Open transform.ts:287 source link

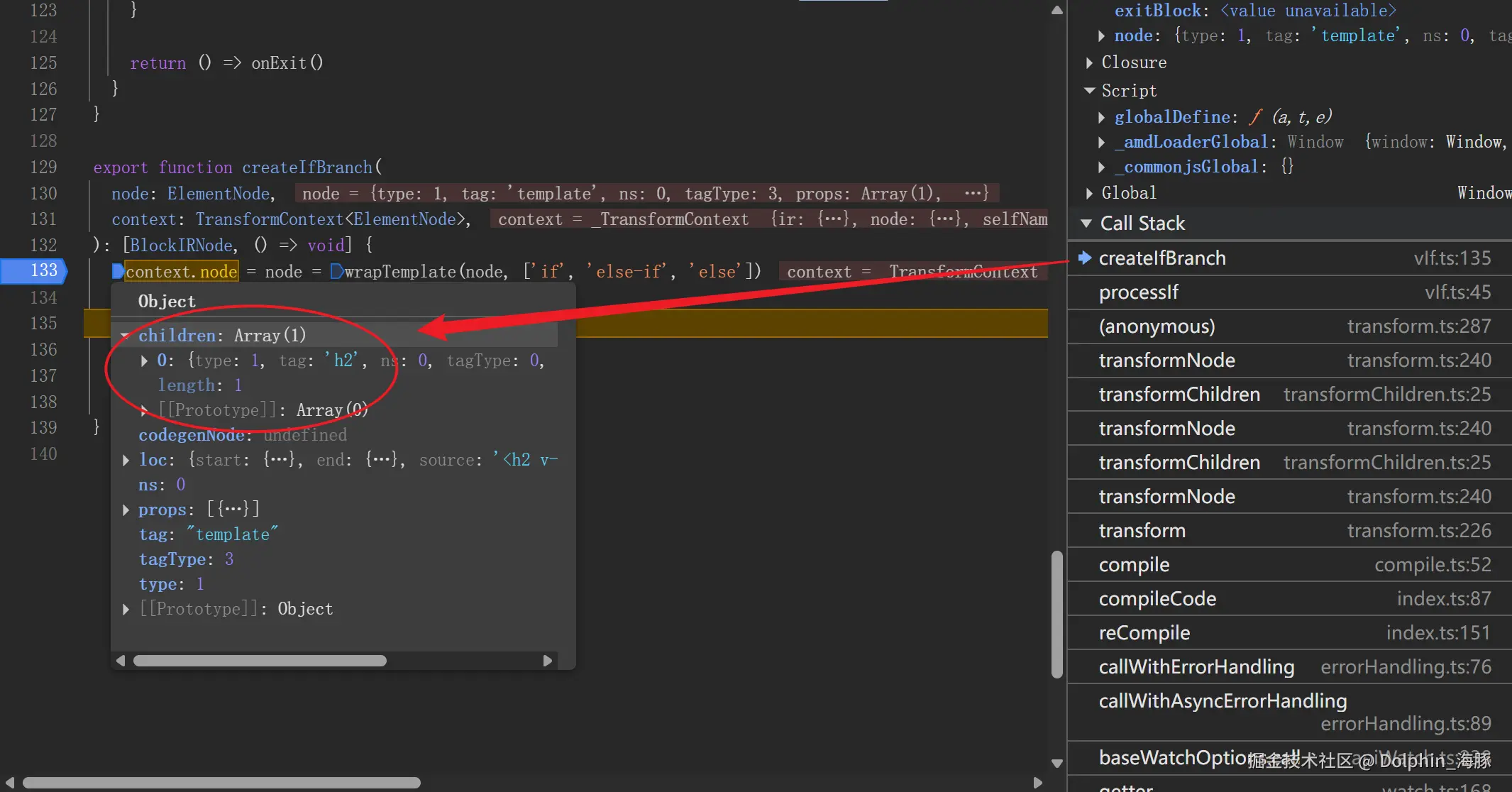[1419, 326]
